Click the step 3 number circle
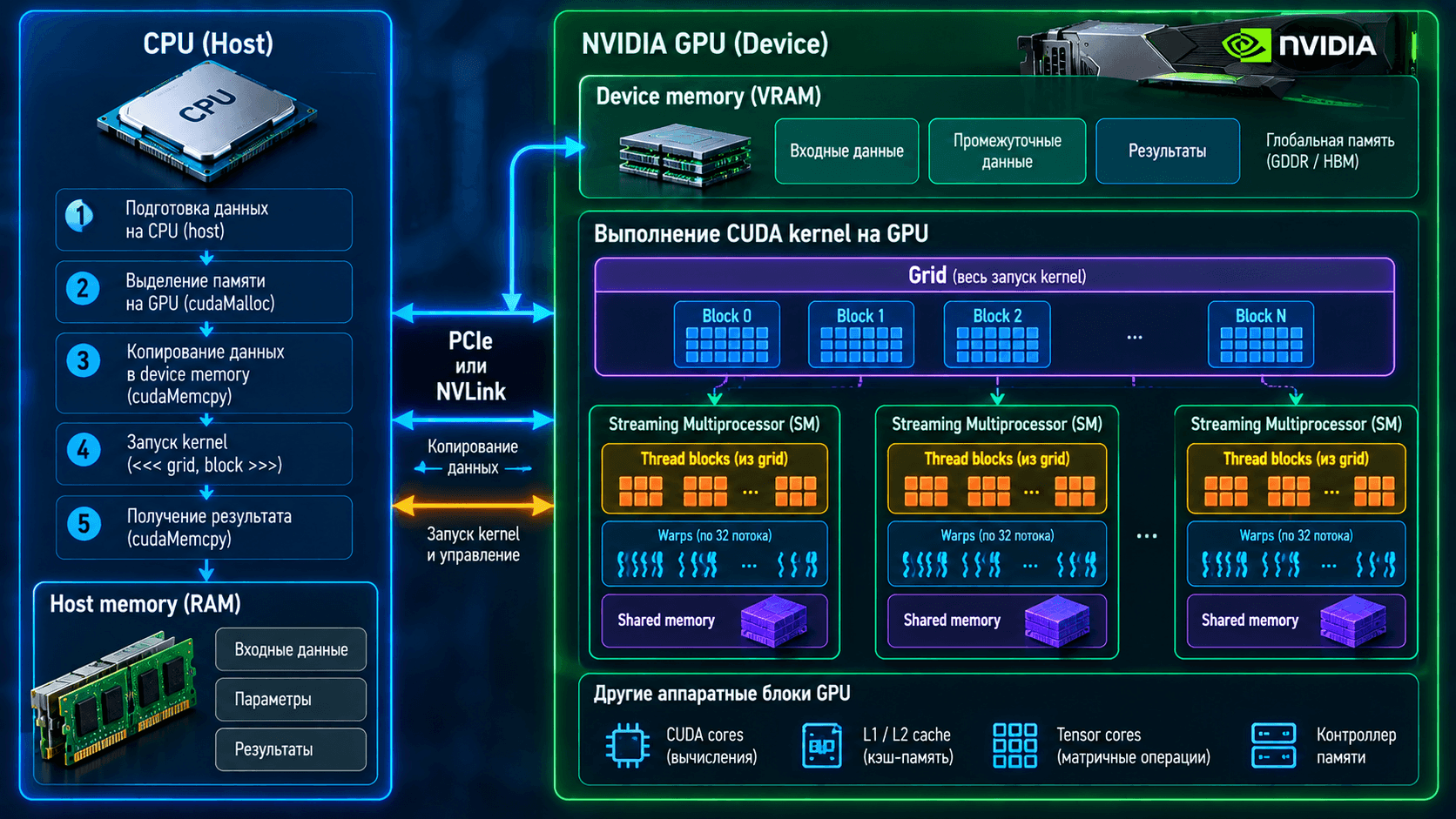The width and height of the screenshot is (1456, 819). (x=84, y=360)
